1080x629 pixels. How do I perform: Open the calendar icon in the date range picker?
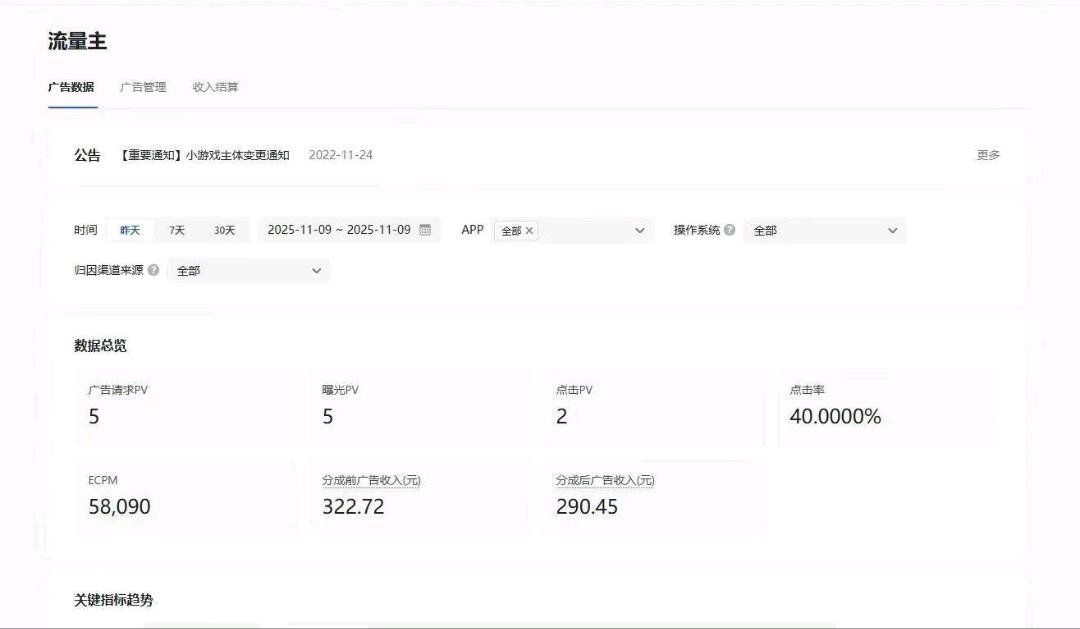coord(425,229)
